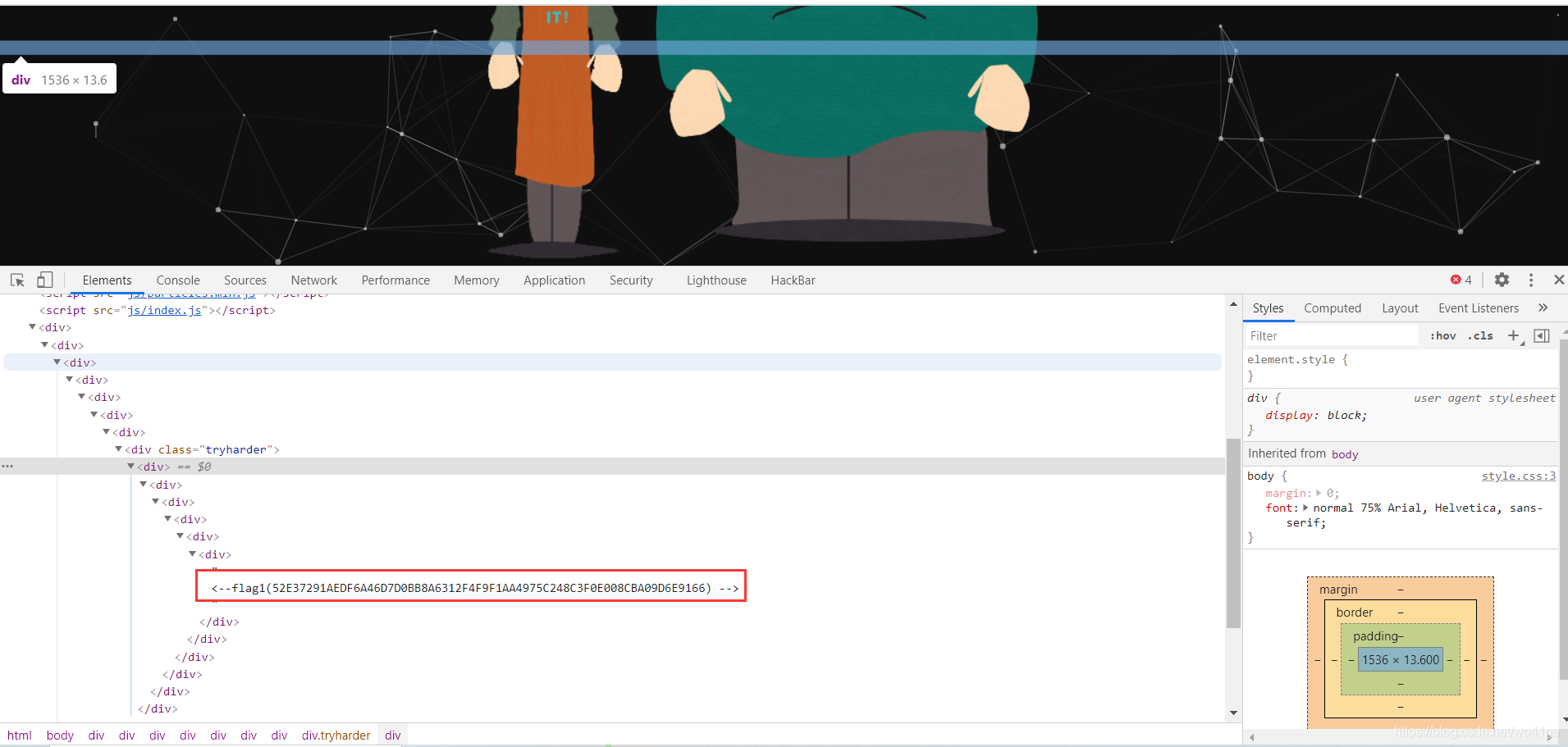Activate the inspect element picker icon

(x=17, y=280)
